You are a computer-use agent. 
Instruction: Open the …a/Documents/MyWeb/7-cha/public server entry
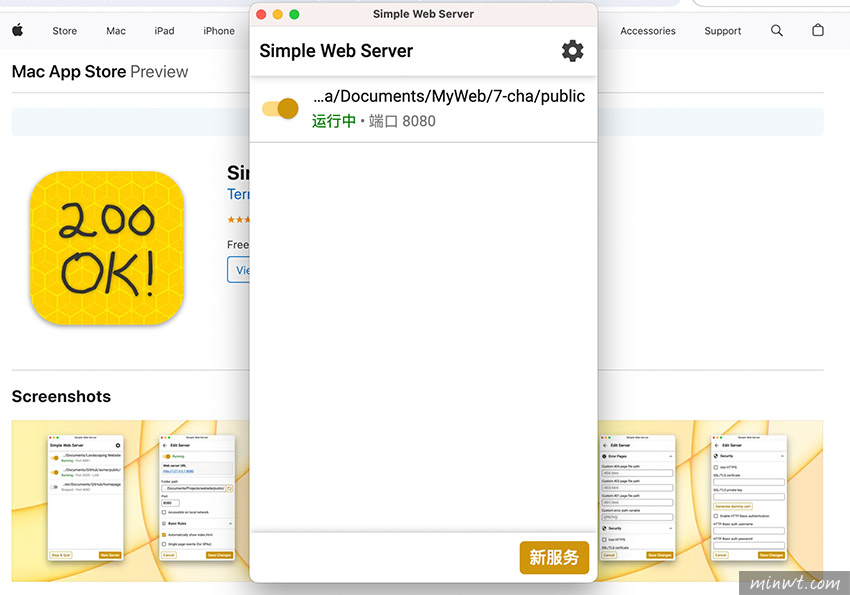click(x=423, y=109)
